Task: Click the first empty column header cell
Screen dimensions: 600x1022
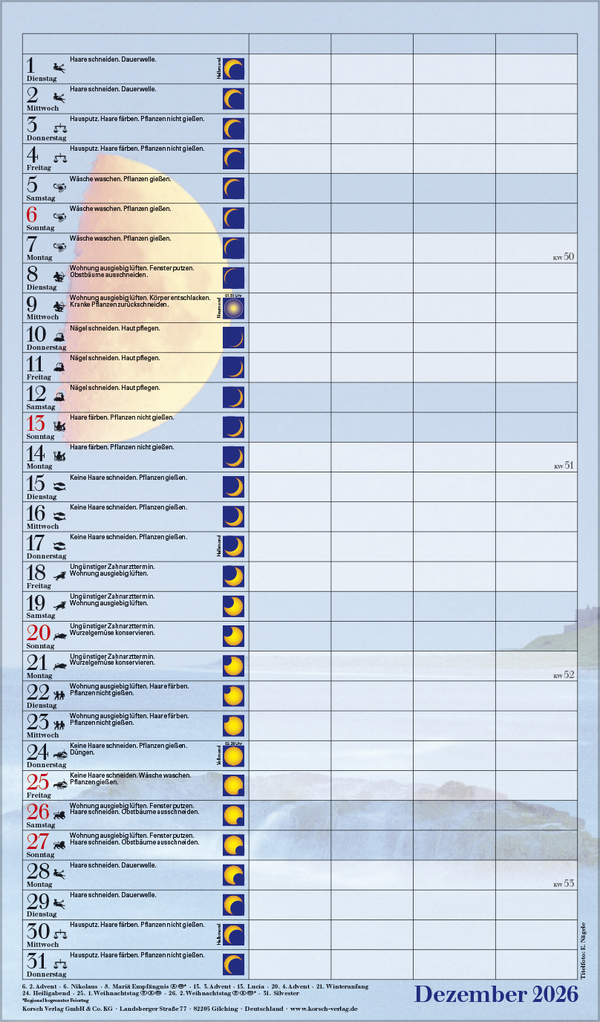Action: (x=289, y=43)
